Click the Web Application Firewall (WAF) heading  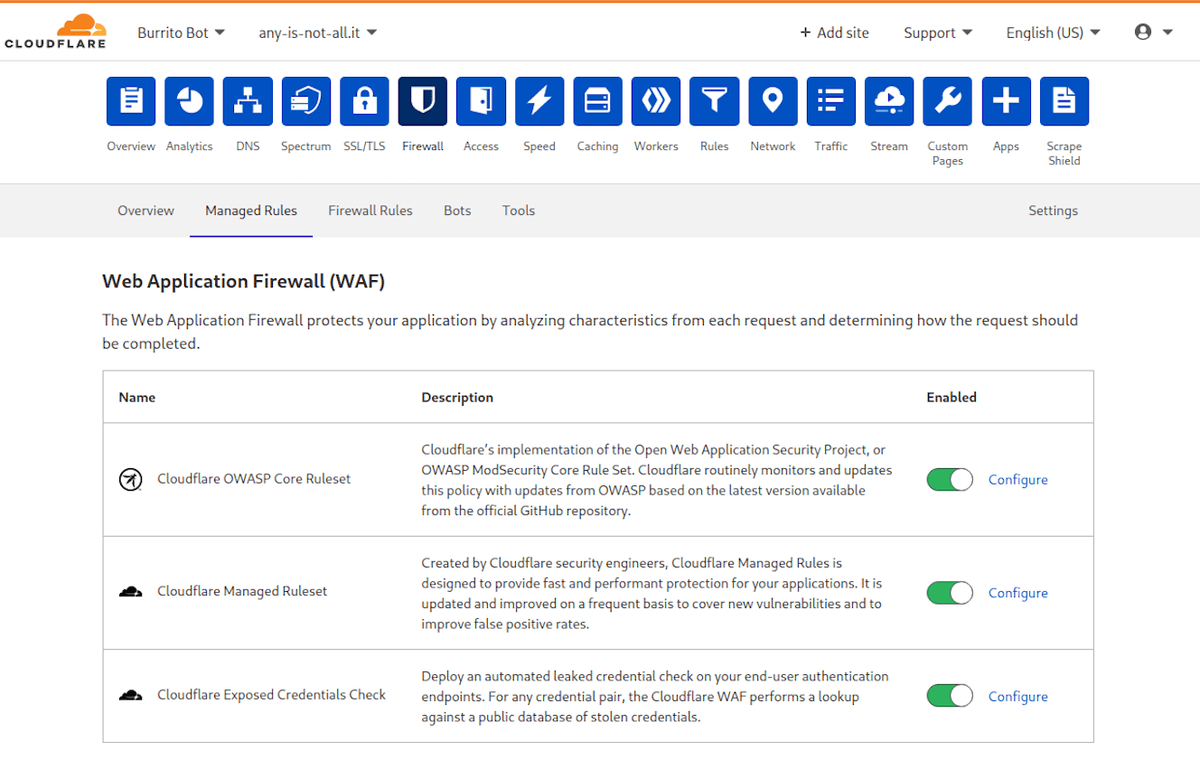tap(243, 281)
